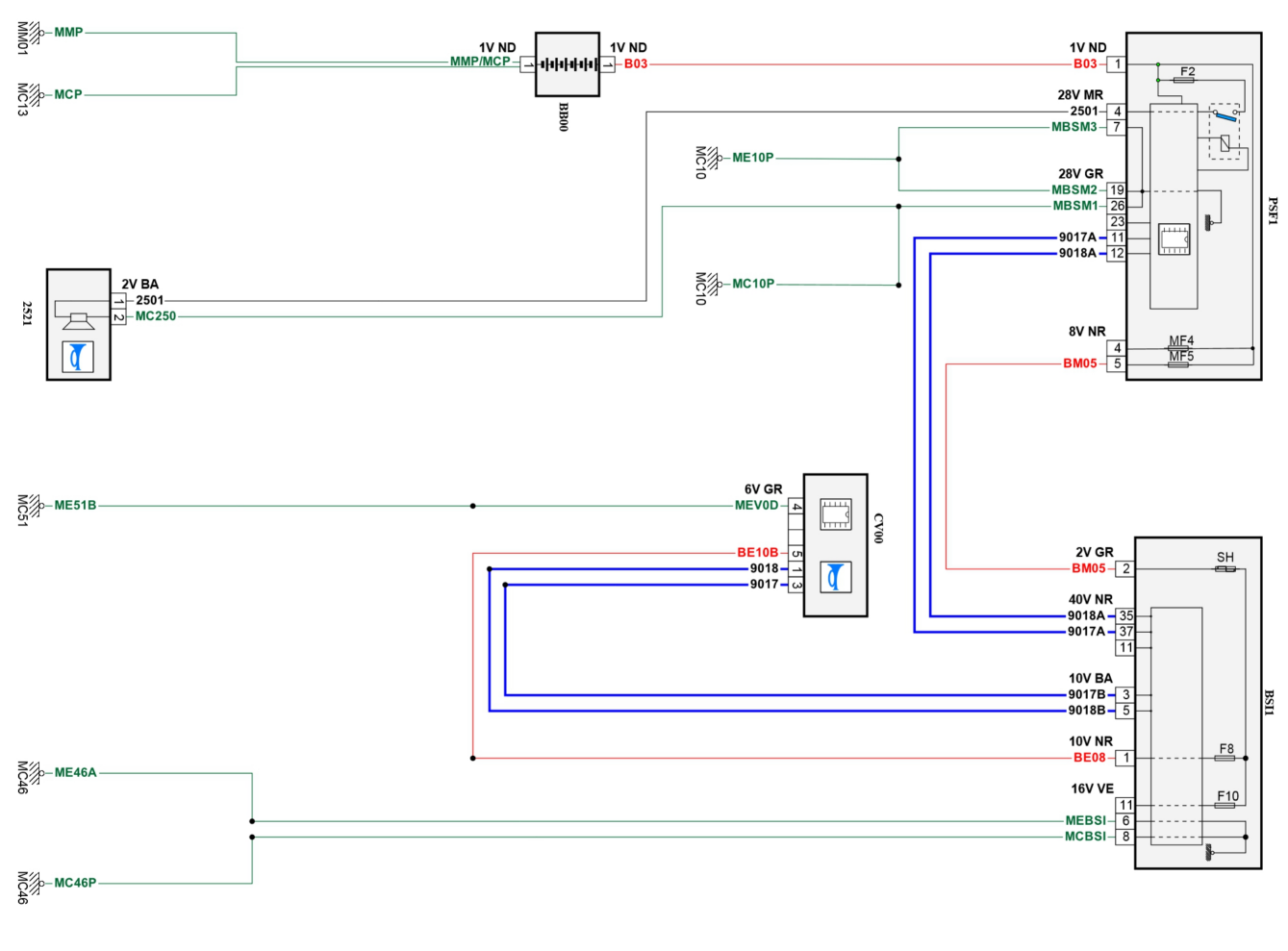The image size is (1288, 951).
Task: Select the F10 fuse symbol in BSI1
Action: [x=1225, y=805]
